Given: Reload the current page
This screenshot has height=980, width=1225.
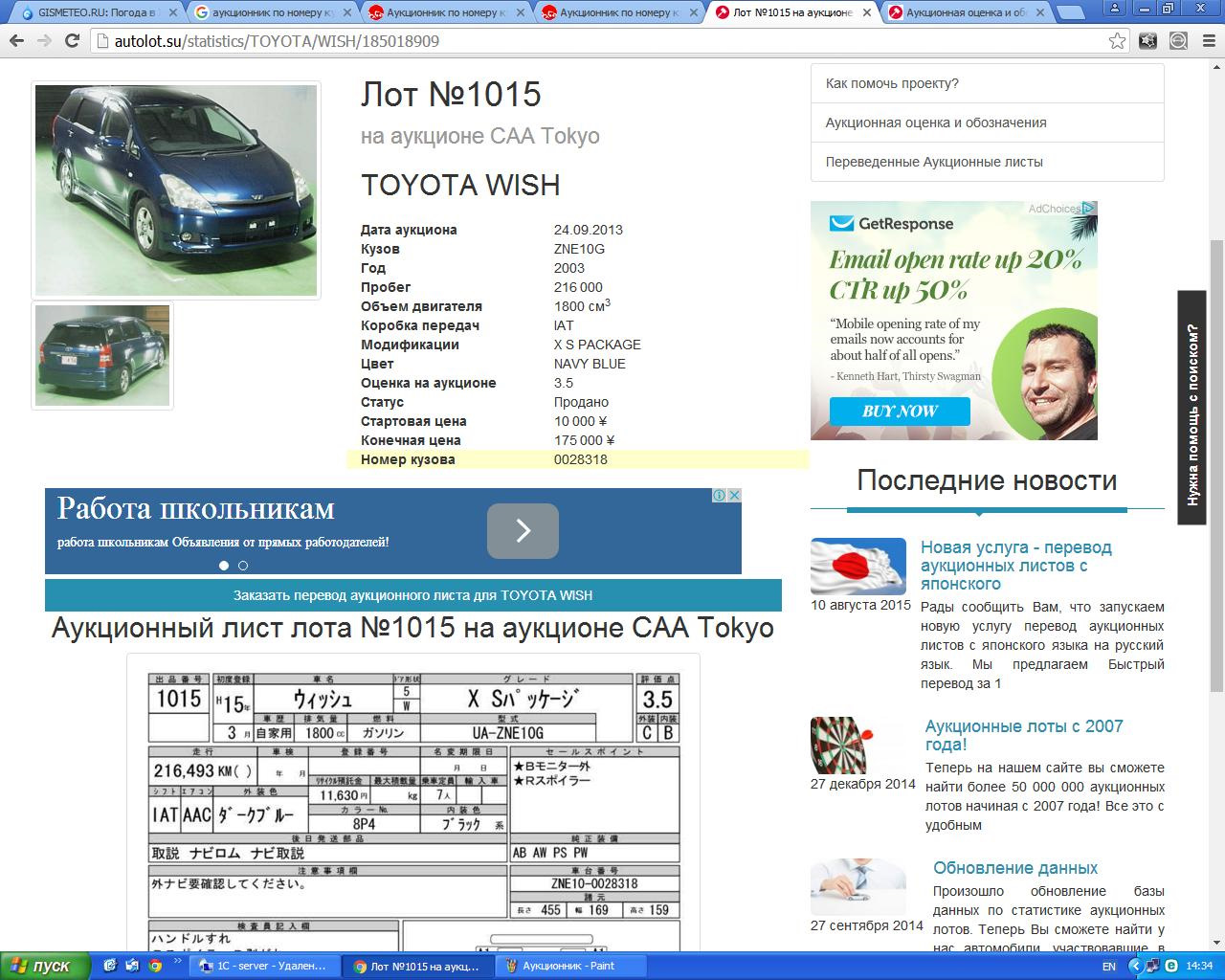Looking at the screenshot, I should [72, 41].
